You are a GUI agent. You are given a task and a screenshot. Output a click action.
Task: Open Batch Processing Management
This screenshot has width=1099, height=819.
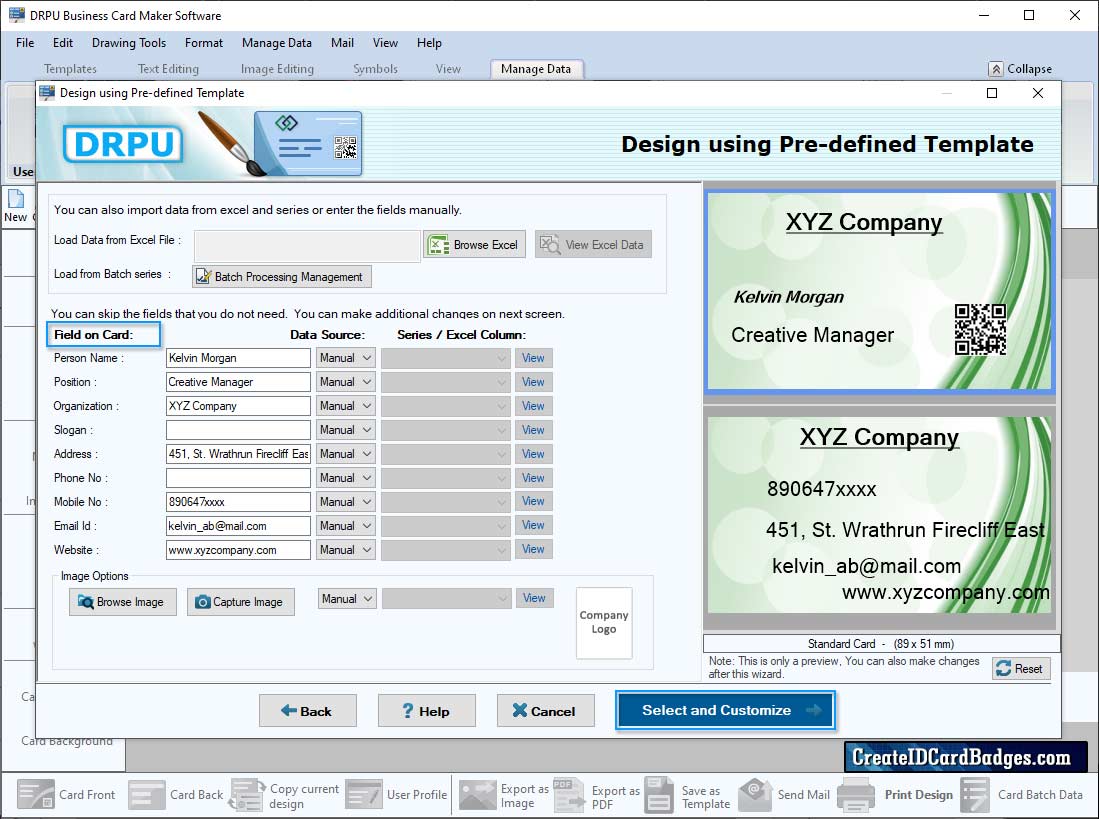click(x=282, y=277)
